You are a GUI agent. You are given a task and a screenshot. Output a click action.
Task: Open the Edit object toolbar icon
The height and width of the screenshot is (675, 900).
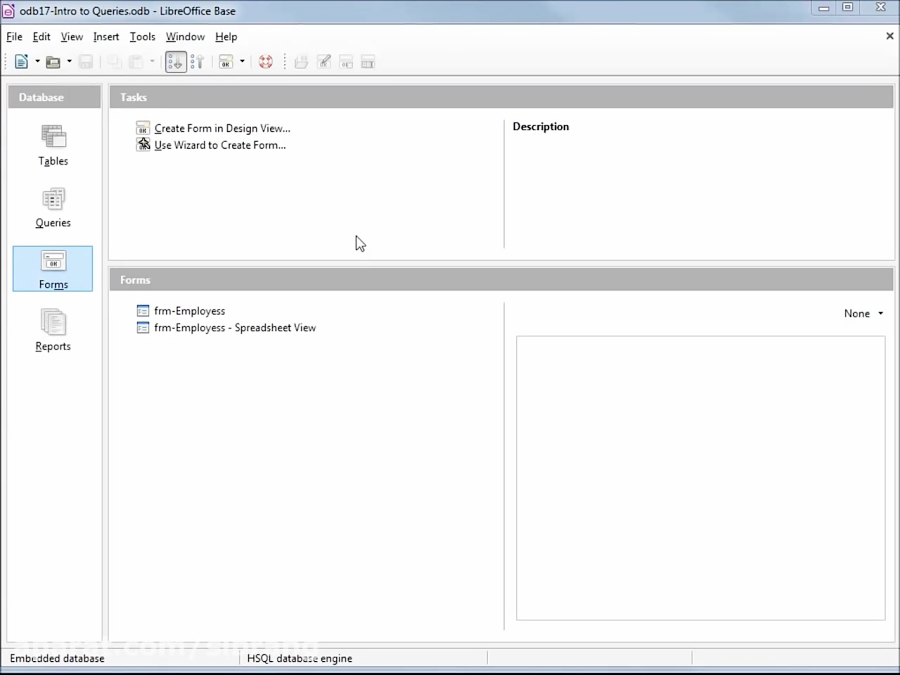pyautogui.click(x=324, y=61)
